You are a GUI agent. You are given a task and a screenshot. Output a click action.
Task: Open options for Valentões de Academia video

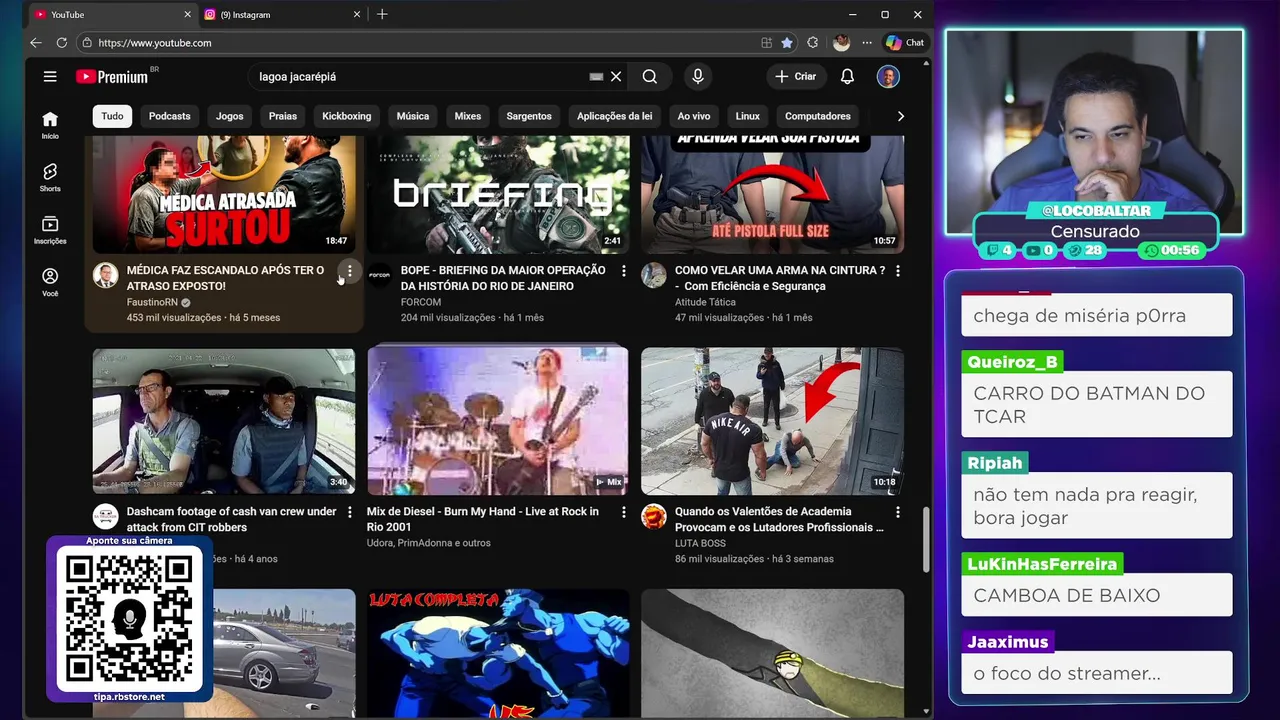pyautogui.click(x=897, y=512)
